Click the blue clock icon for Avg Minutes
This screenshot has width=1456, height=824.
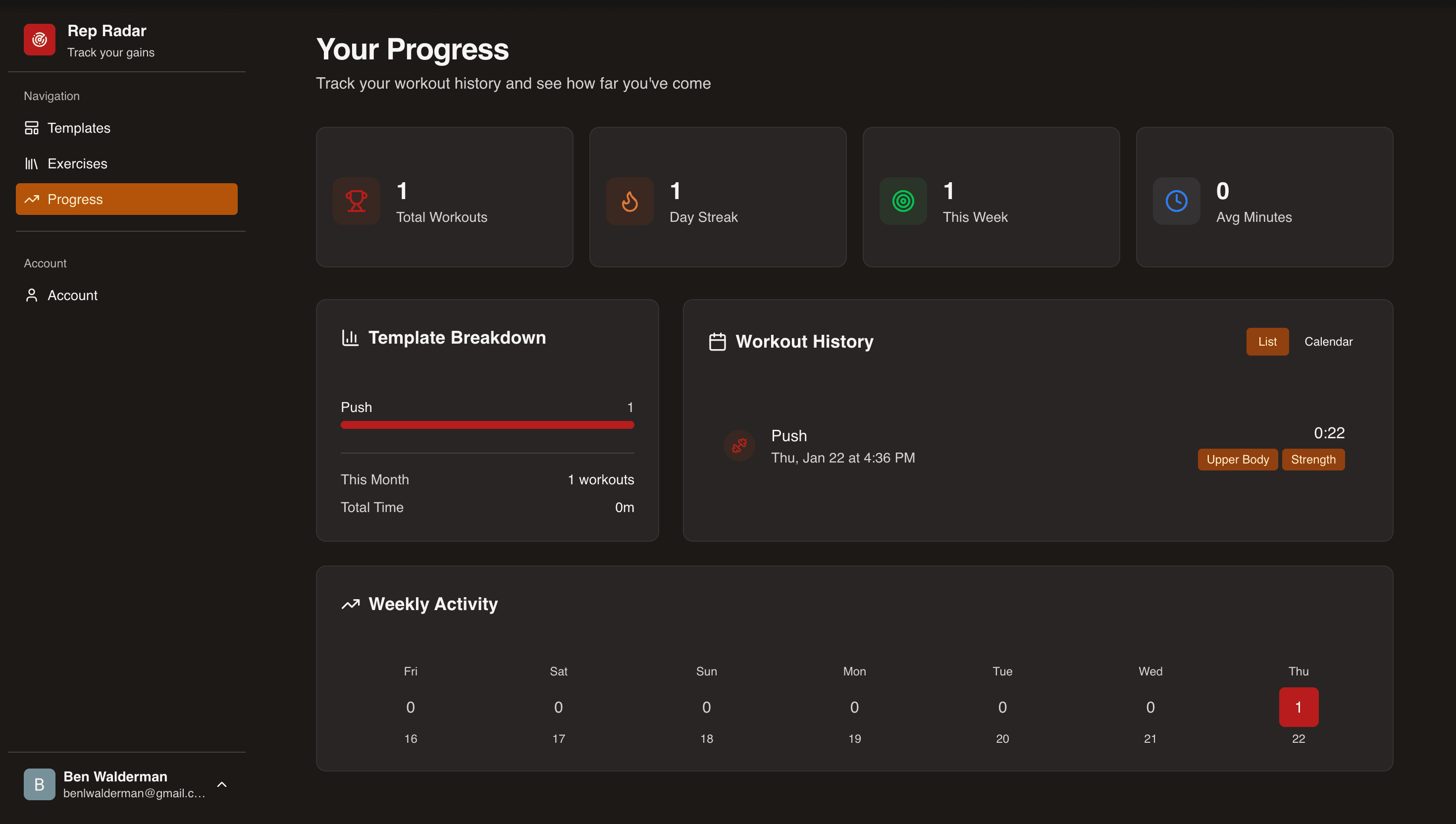[x=1177, y=201]
